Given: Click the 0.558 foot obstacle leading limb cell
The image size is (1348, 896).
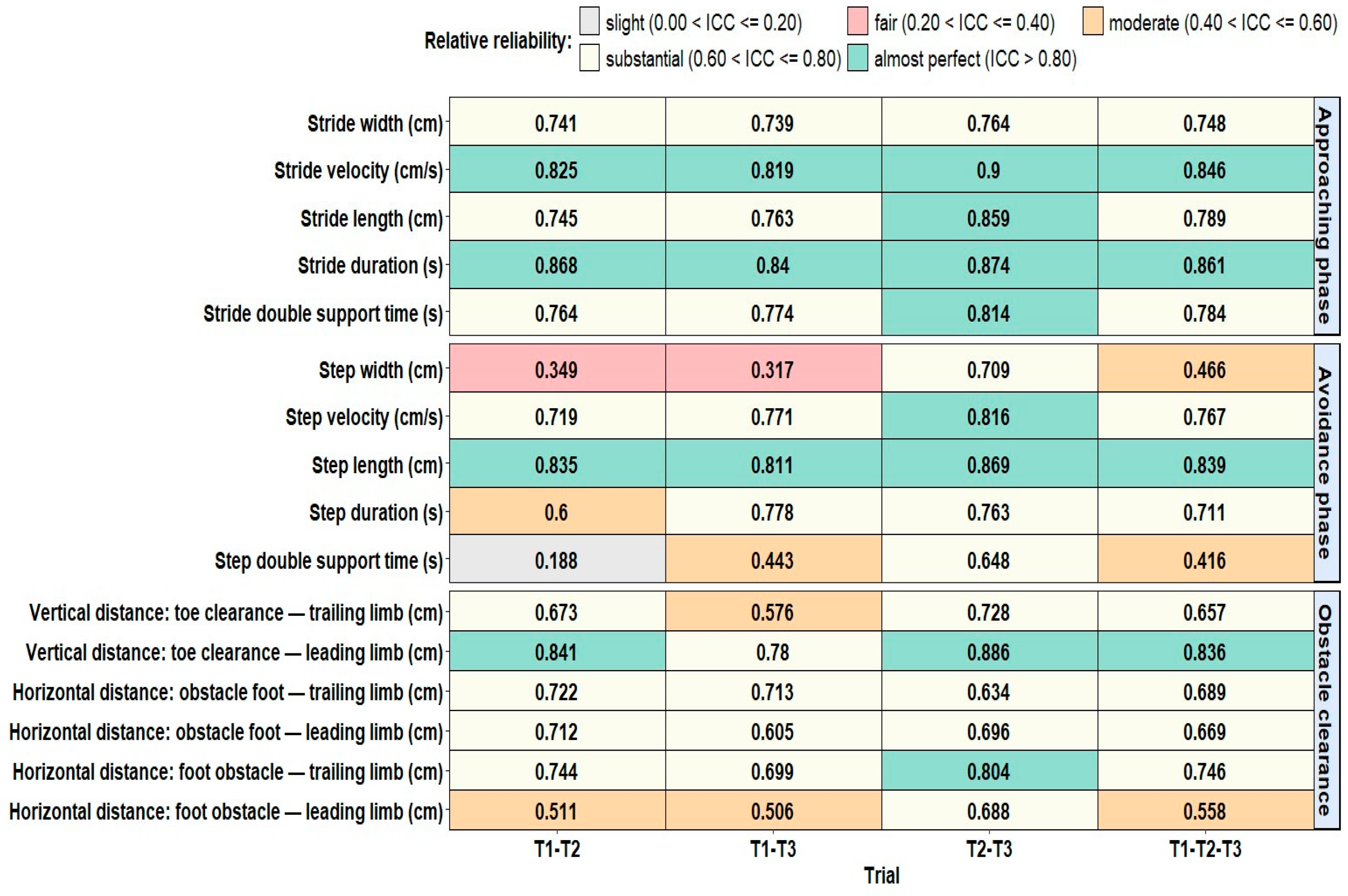Looking at the screenshot, I should pyautogui.click(x=1206, y=810).
